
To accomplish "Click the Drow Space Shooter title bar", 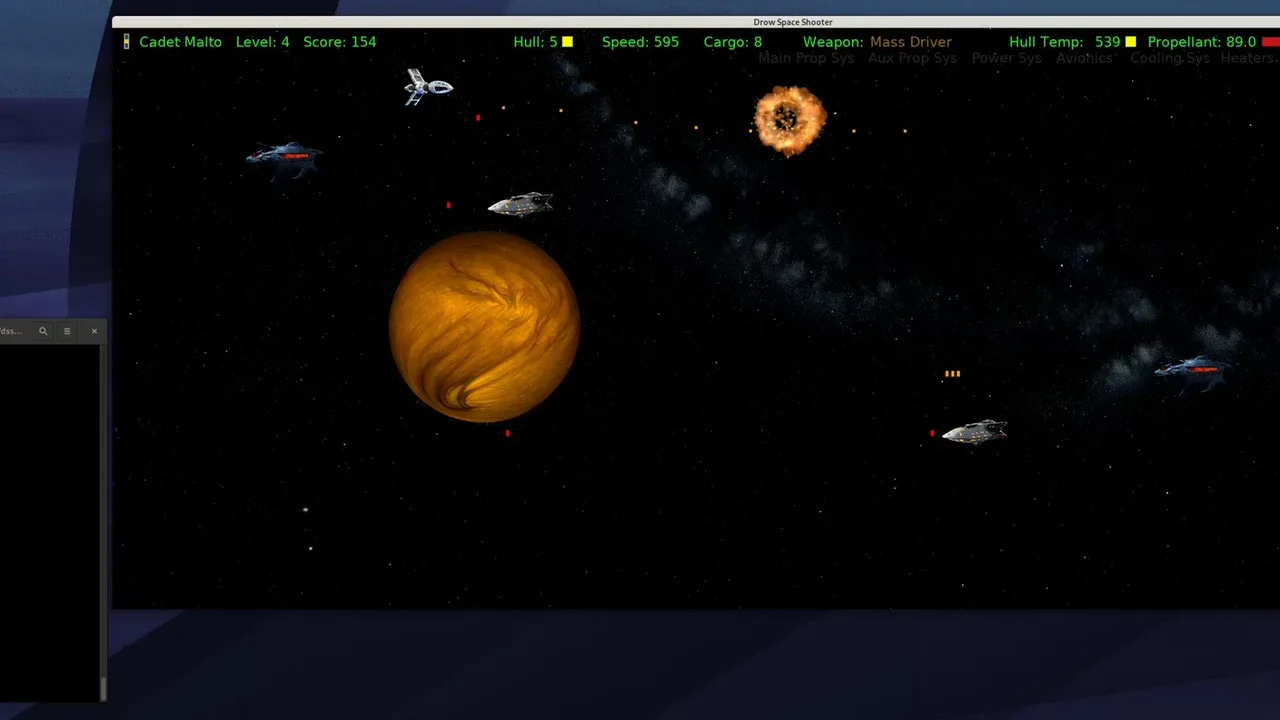I will tap(792, 22).
